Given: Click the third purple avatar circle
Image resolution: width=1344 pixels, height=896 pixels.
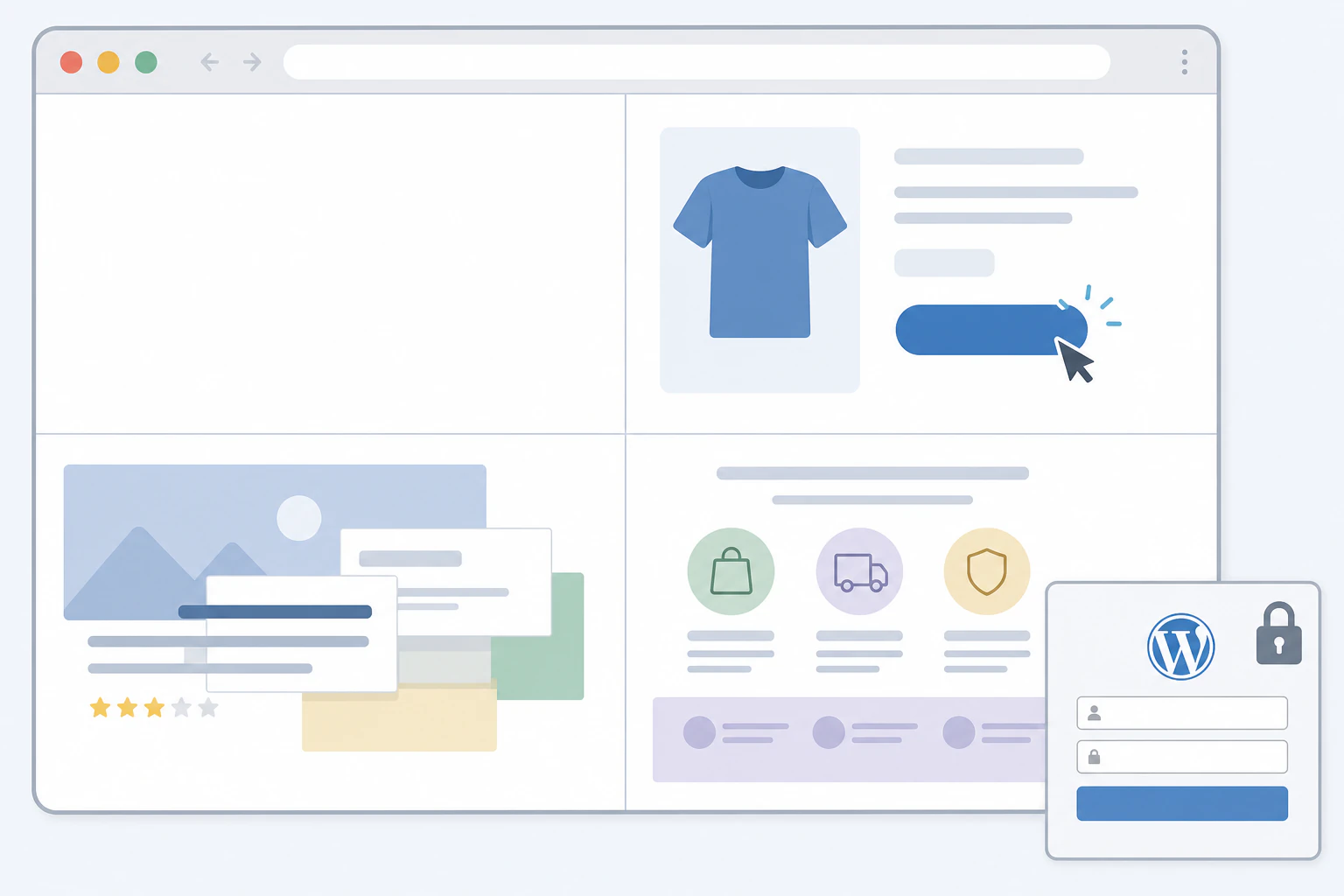Looking at the screenshot, I should click(959, 731).
